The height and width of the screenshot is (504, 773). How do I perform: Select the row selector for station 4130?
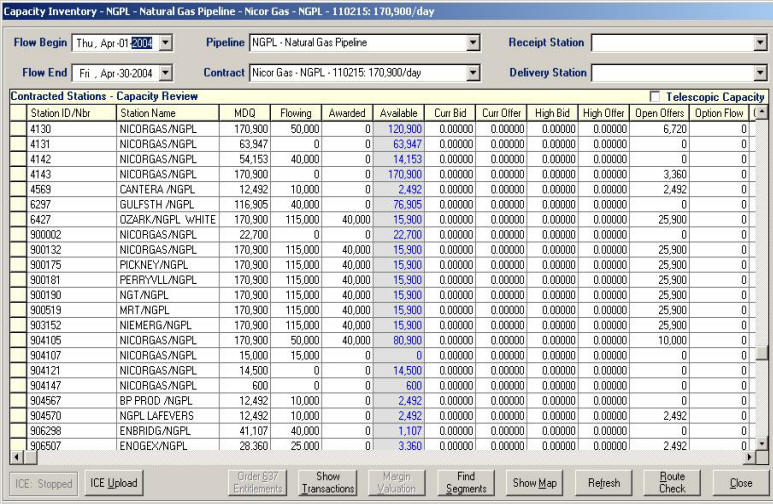18,129
